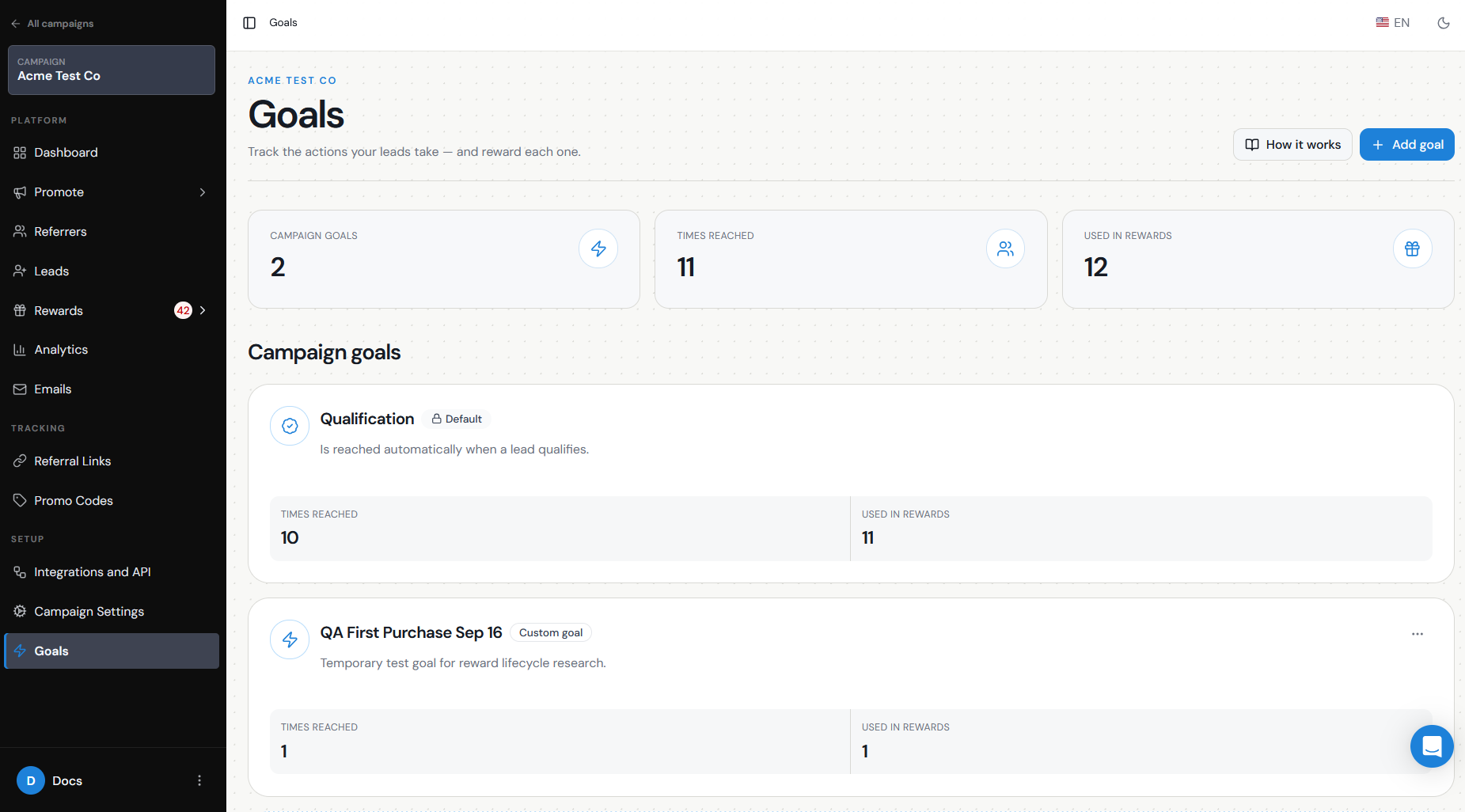Click the QA First Purchase lightning icon
This screenshot has width=1465, height=812.
(x=290, y=639)
